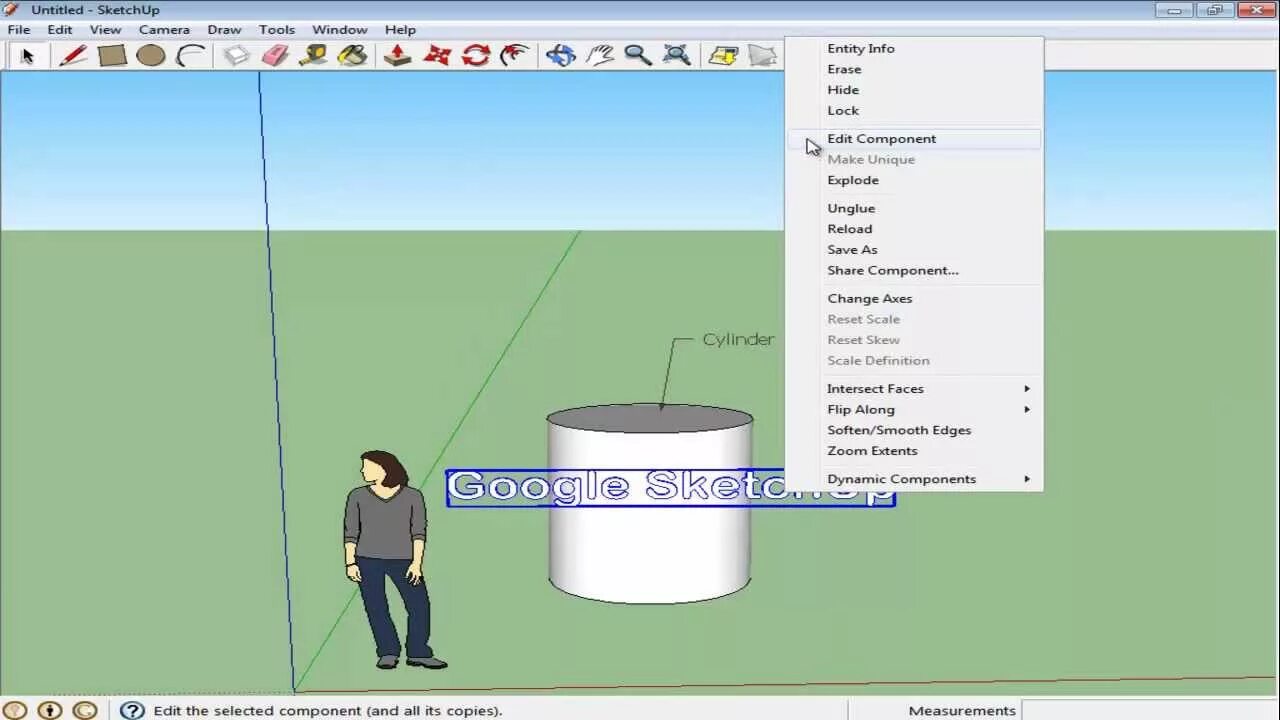Select the Zoom Extents tool
This screenshot has width=1280, height=720.
pos(677,56)
